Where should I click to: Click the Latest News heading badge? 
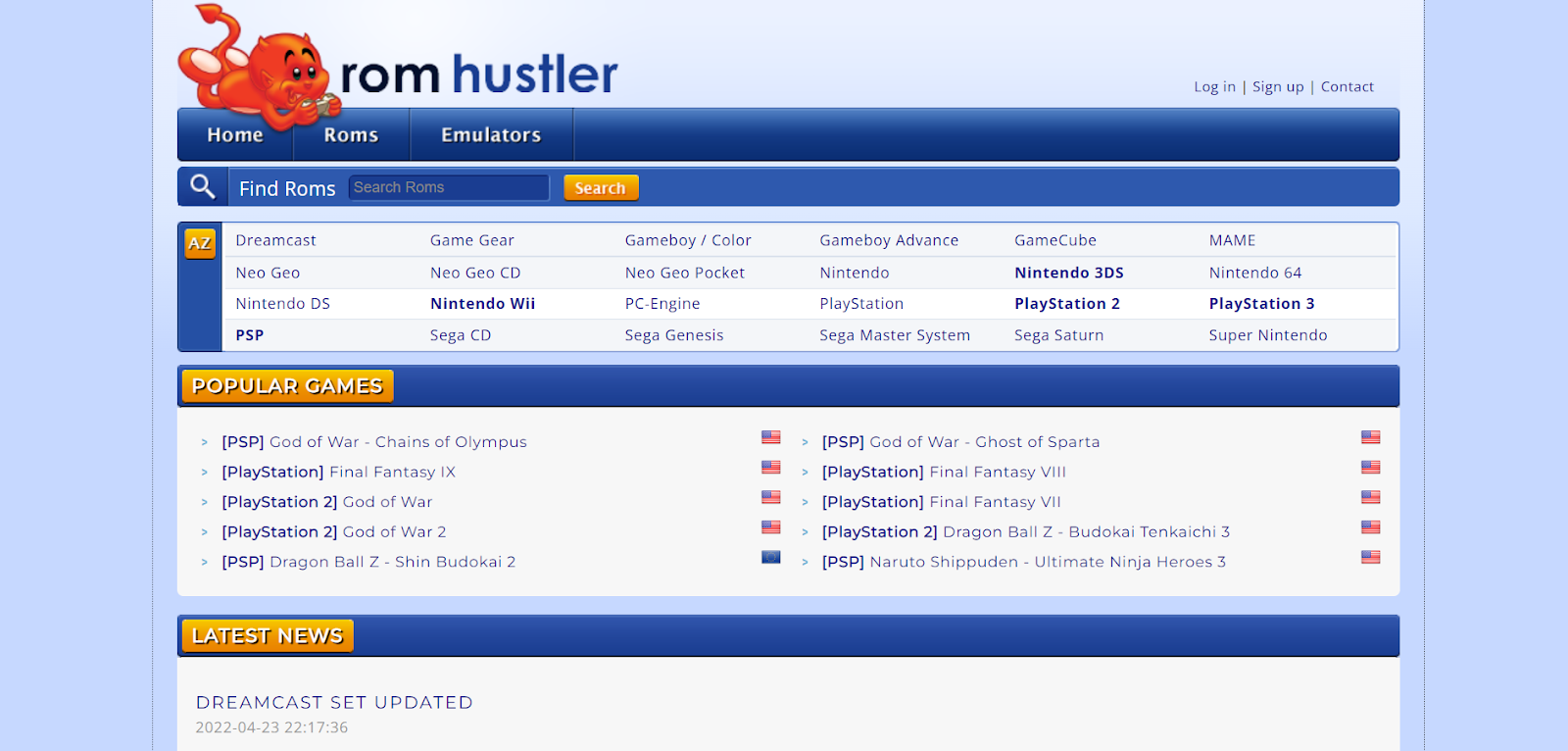(x=268, y=636)
